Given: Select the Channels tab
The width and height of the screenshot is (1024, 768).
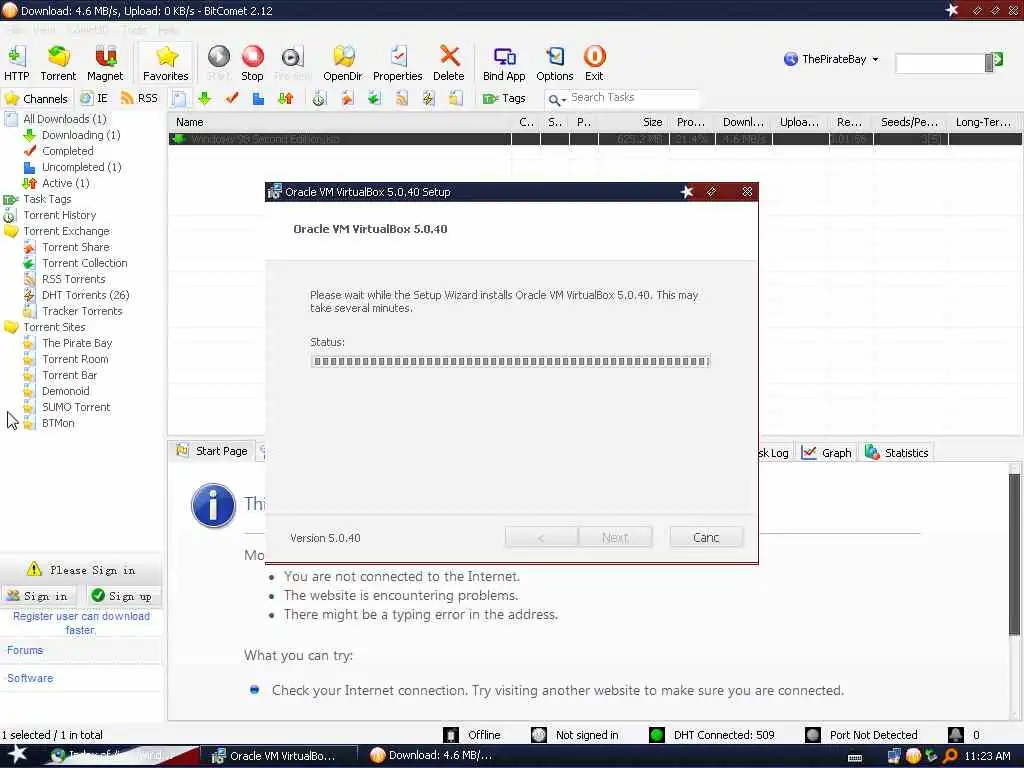Looking at the screenshot, I should pos(37,99).
